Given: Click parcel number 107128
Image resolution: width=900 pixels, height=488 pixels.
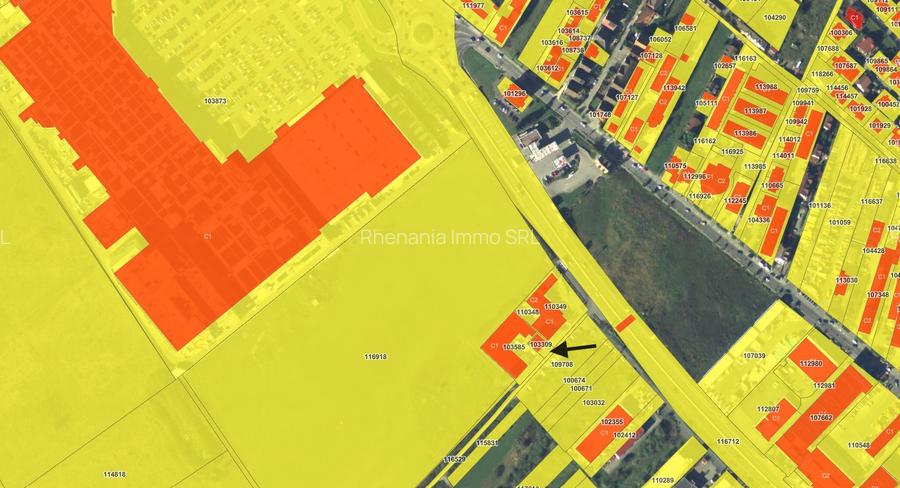Looking at the screenshot, I should [x=651, y=56].
